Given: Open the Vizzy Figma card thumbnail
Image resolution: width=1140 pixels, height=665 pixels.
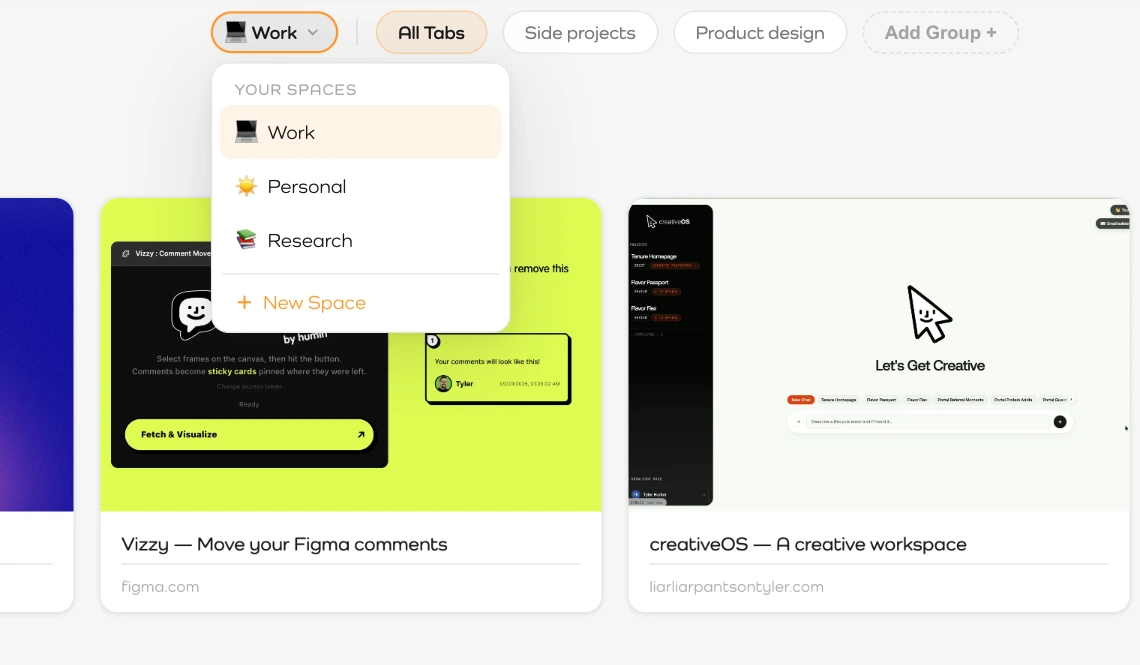Looking at the screenshot, I should pyautogui.click(x=351, y=355).
